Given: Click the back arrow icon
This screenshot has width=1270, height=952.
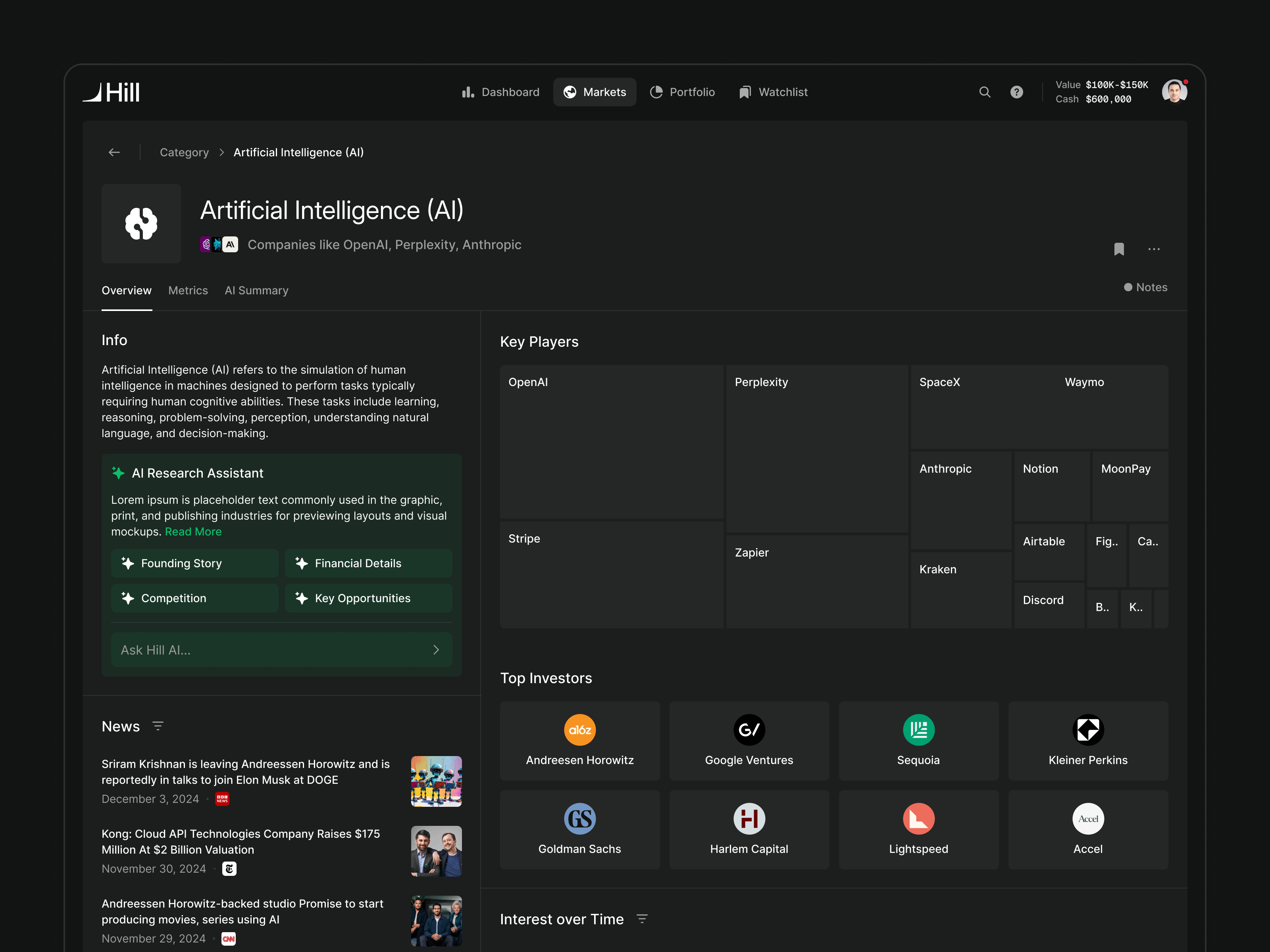Looking at the screenshot, I should click(114, 152).
